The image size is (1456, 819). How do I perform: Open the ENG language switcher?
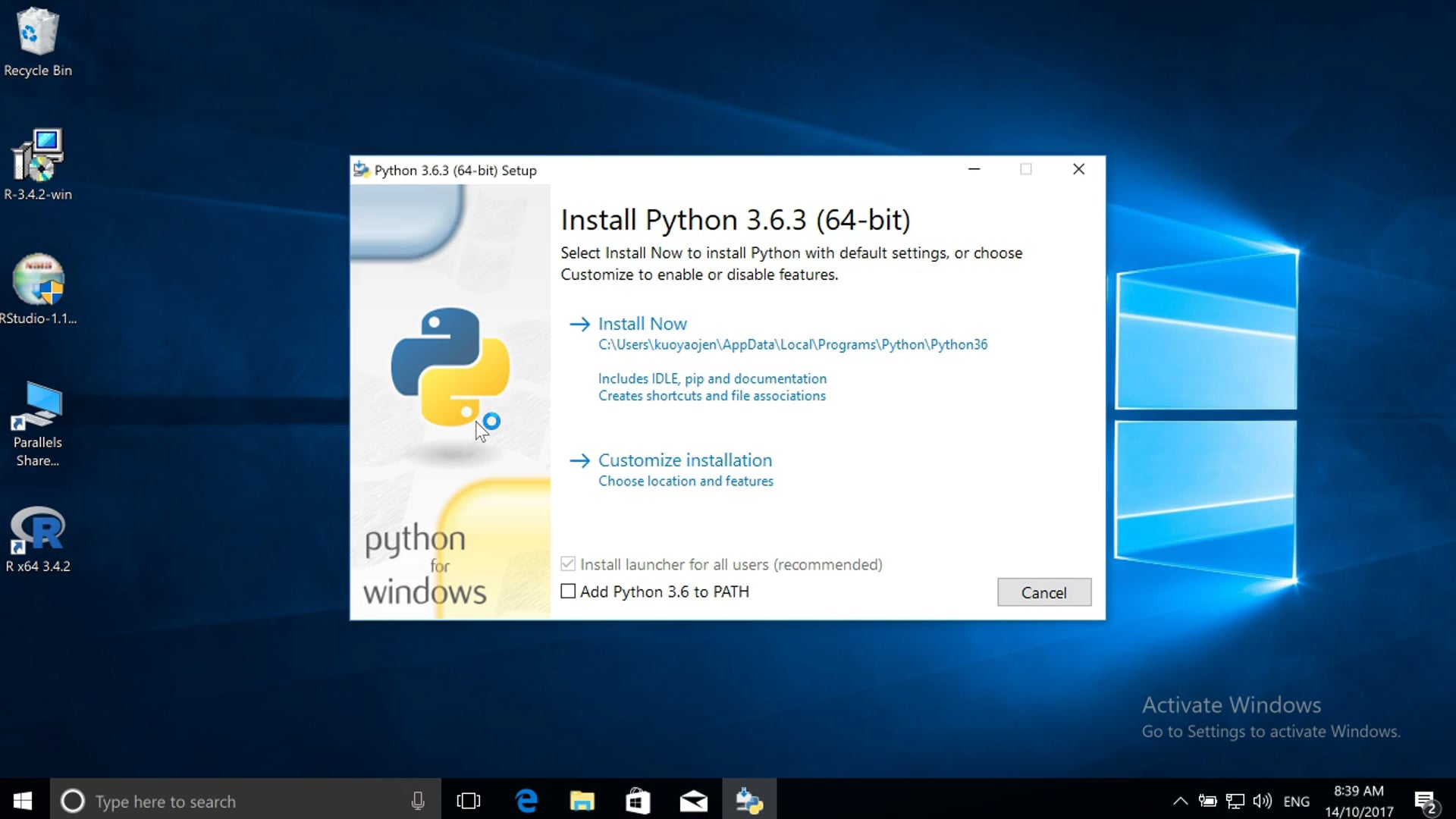1297,800
